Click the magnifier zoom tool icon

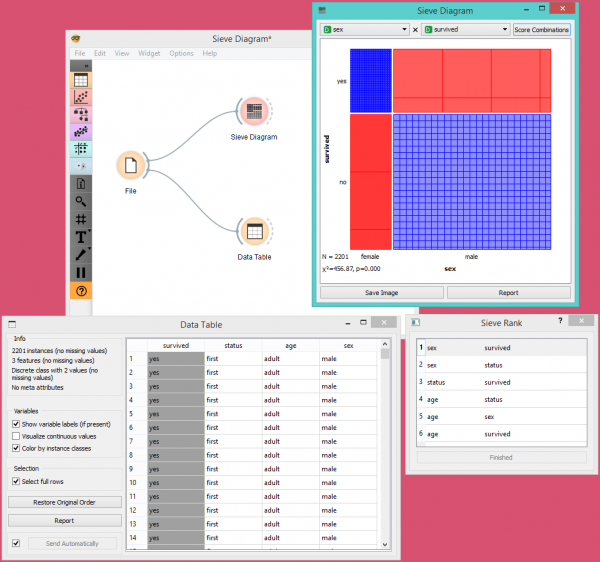point(81,202)
